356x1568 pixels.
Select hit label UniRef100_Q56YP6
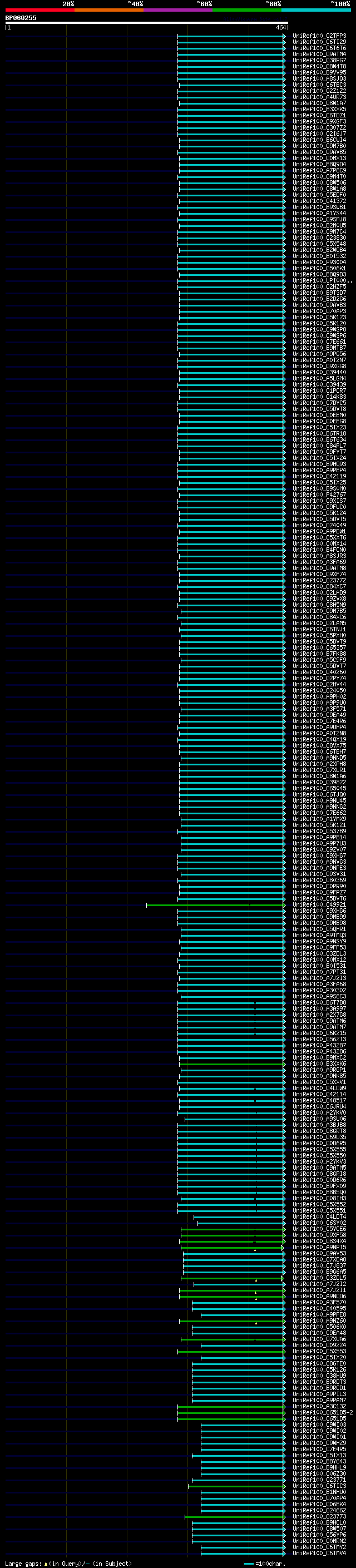pos(319,1535)
